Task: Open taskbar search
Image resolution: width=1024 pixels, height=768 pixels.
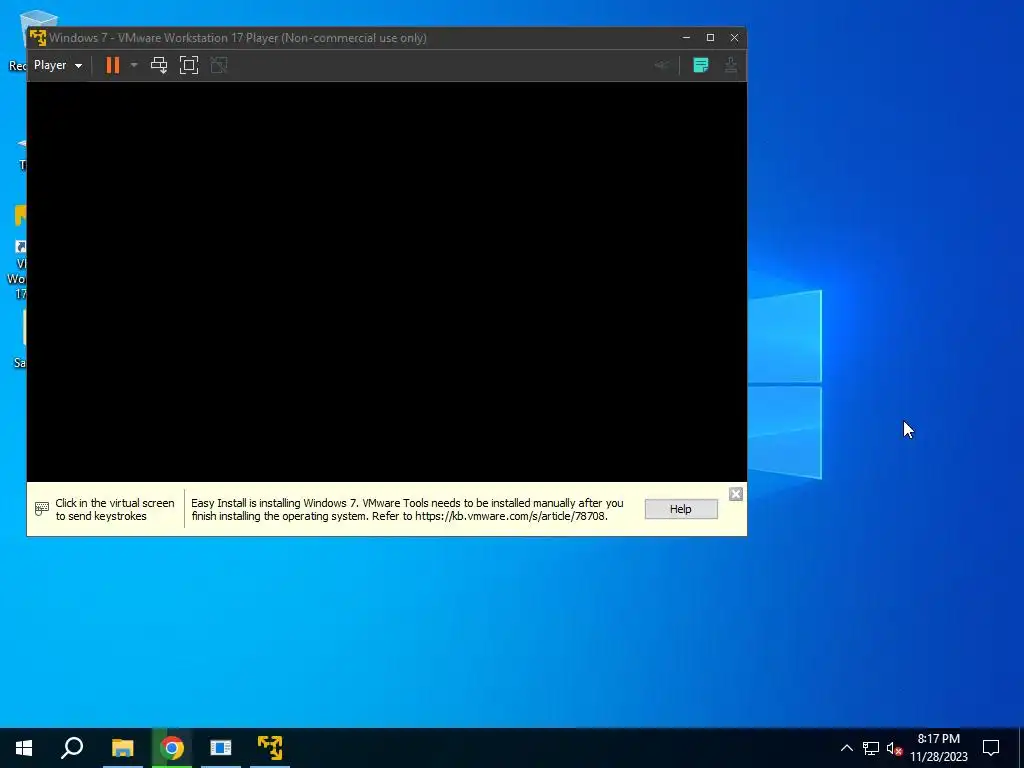Action: pyautogui.click(x=72, y=748)
